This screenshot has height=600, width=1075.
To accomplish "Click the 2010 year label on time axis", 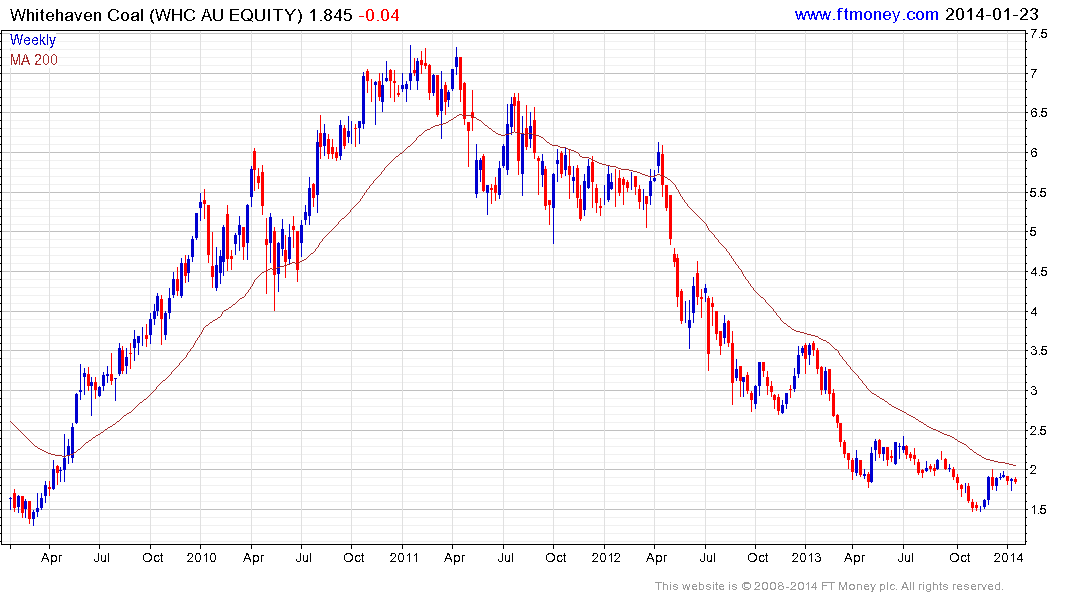I will click(202, 557).
